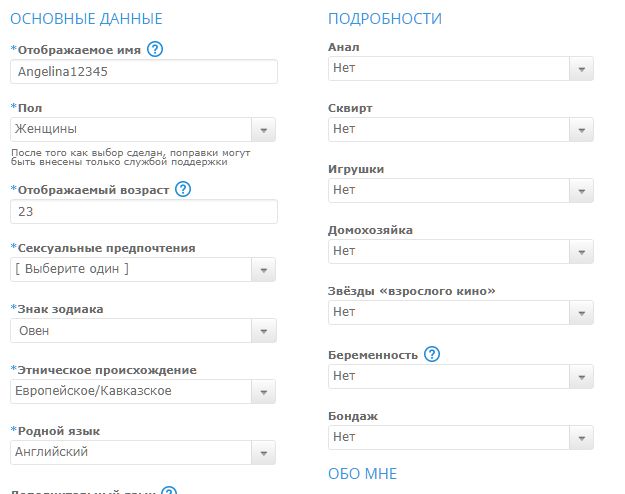Click the partially visible help icon at bottom
This screenshot has width=625, height=494.
(169, 490)
